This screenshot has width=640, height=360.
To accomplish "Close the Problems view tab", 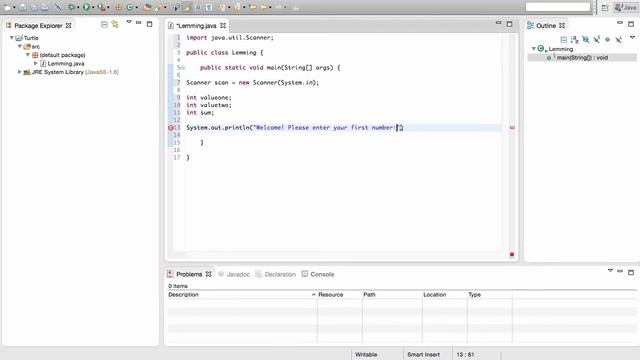I will click(209, 274).
